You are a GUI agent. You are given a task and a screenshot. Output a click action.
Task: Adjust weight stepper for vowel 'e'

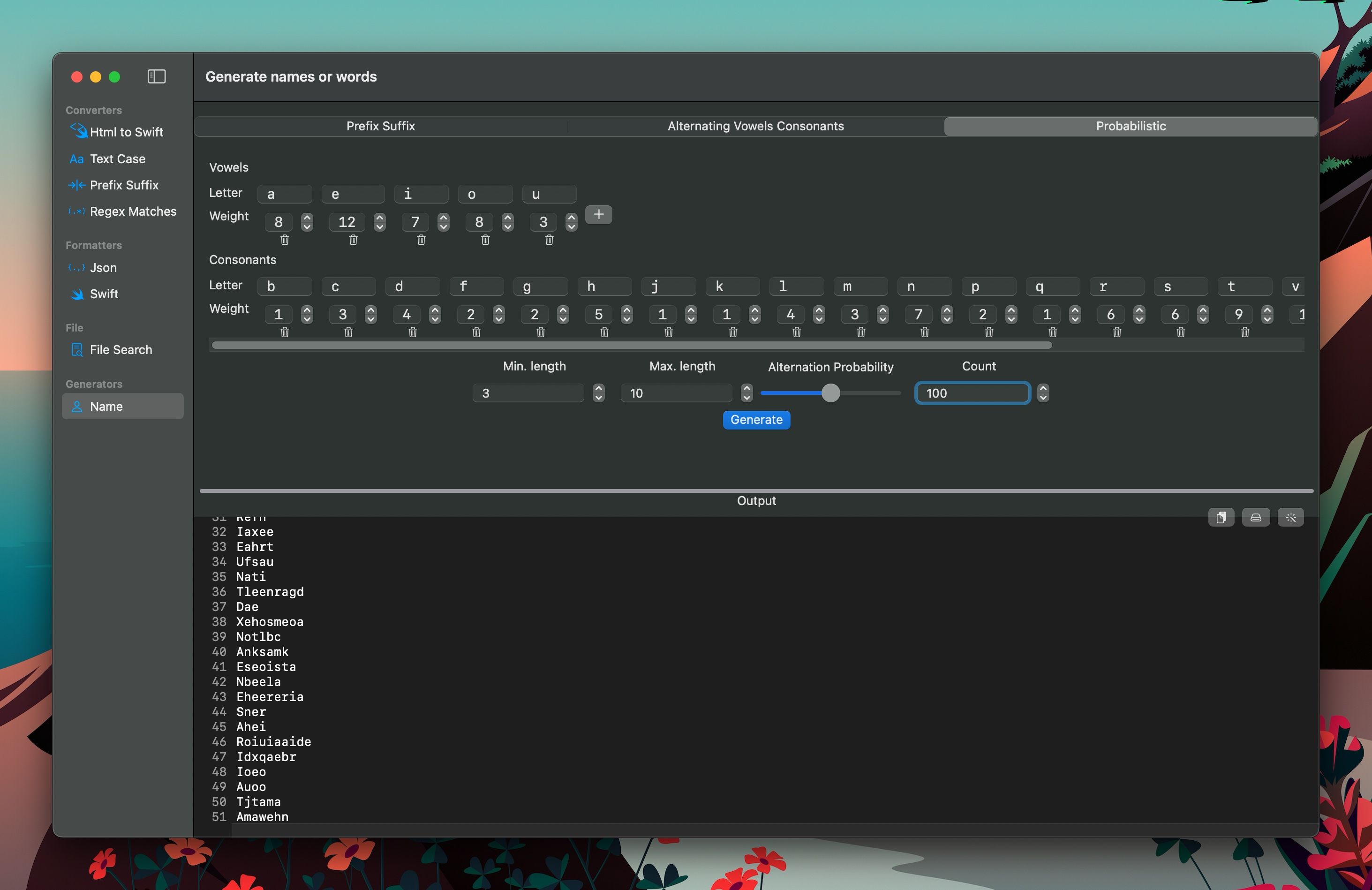click(x=379, y=222)
